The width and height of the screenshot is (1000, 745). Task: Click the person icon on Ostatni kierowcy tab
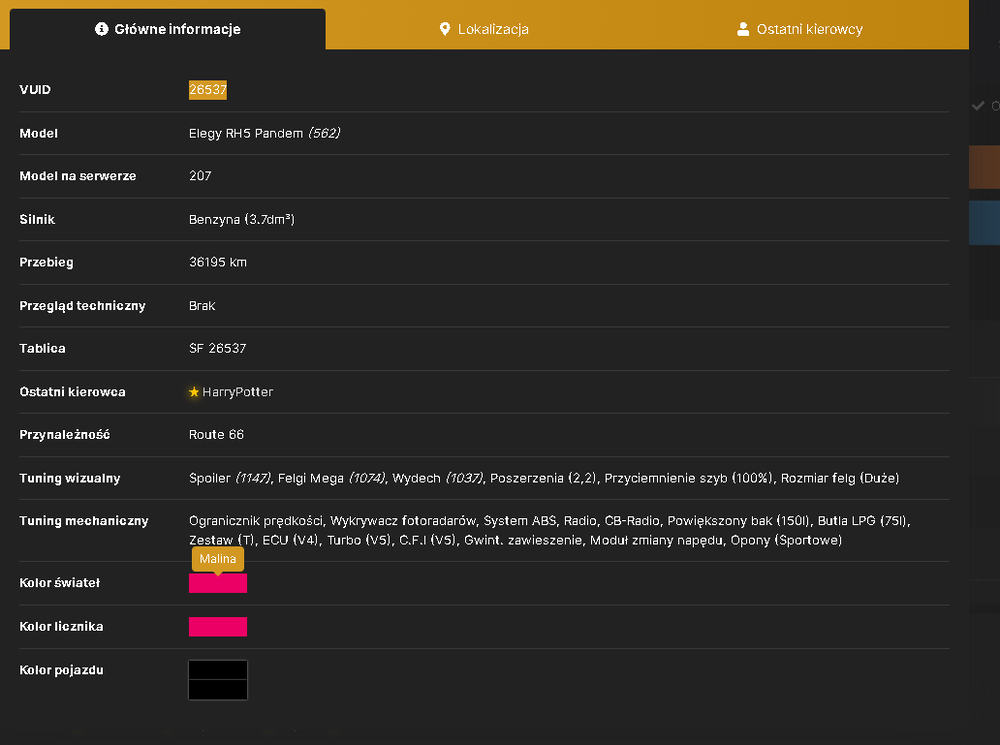pos(743,29)
